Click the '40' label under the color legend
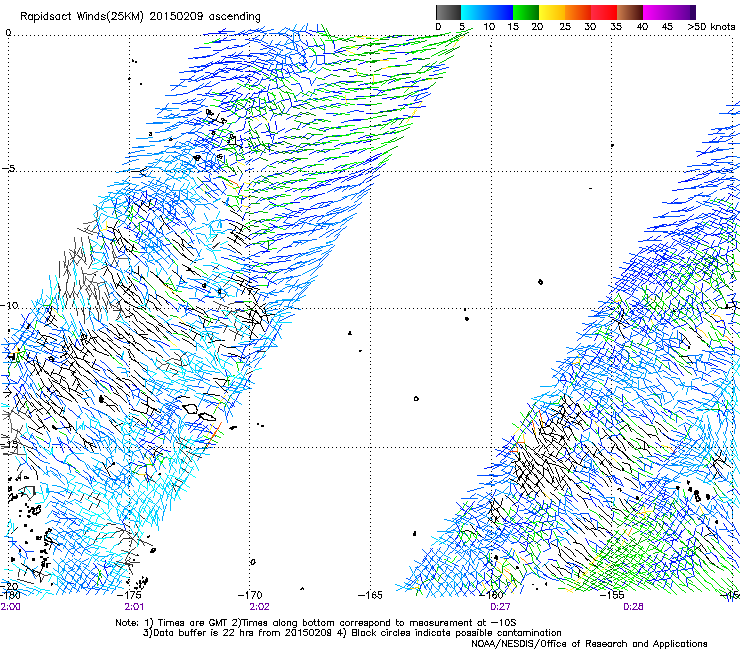Viewport: 740px width, 650px height. [642, 27]
